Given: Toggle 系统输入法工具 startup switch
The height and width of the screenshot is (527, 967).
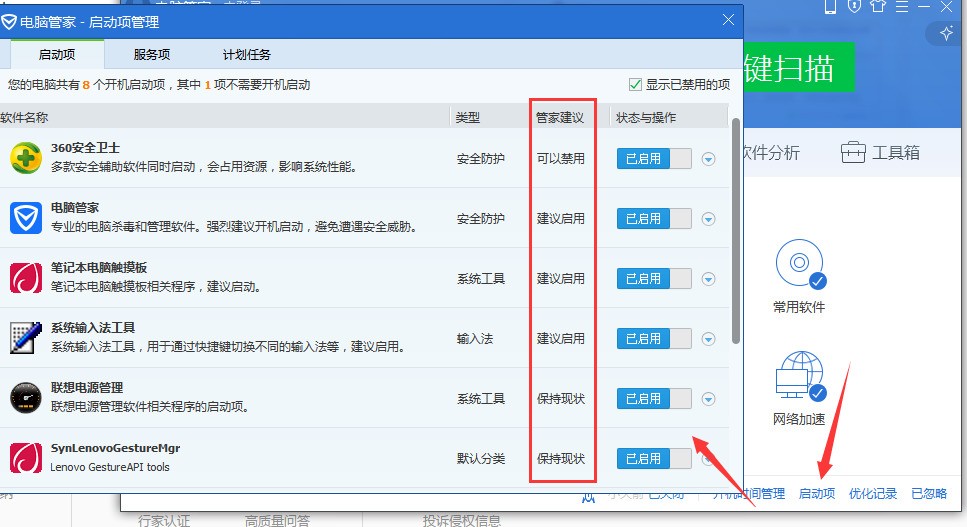Looking at the screenshot, I should [654, 338].
